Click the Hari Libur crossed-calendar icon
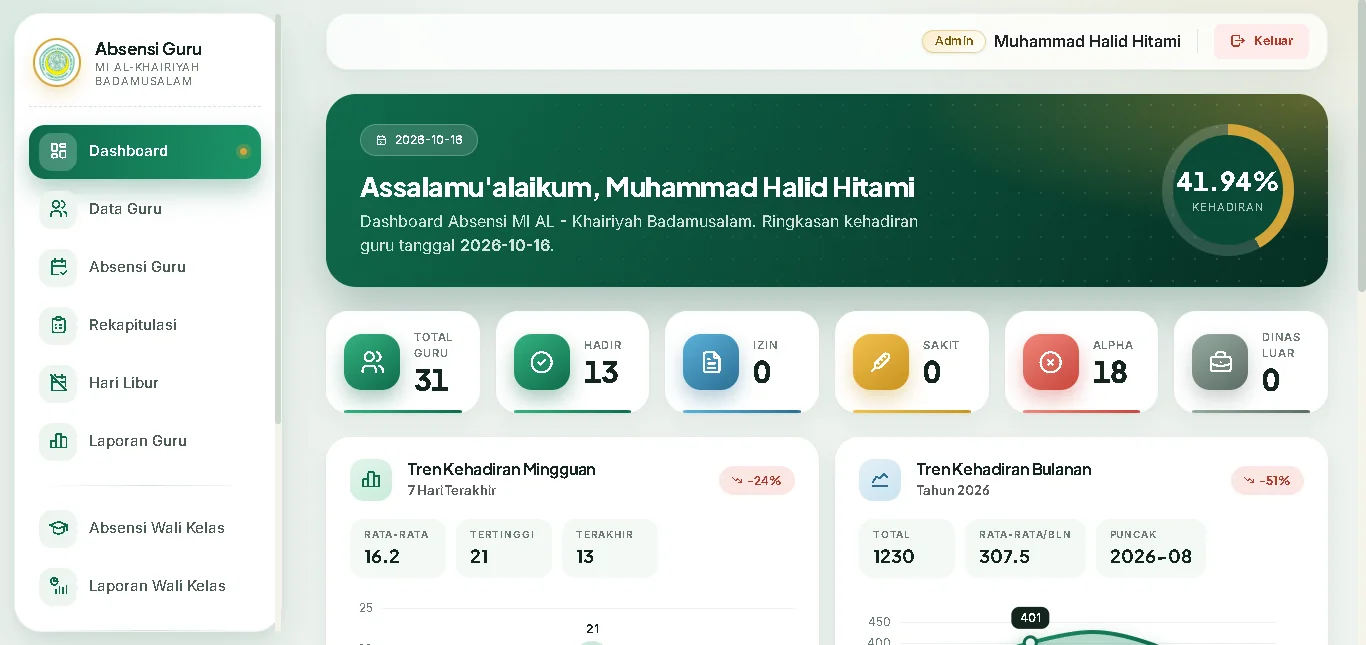 (58, 383)
